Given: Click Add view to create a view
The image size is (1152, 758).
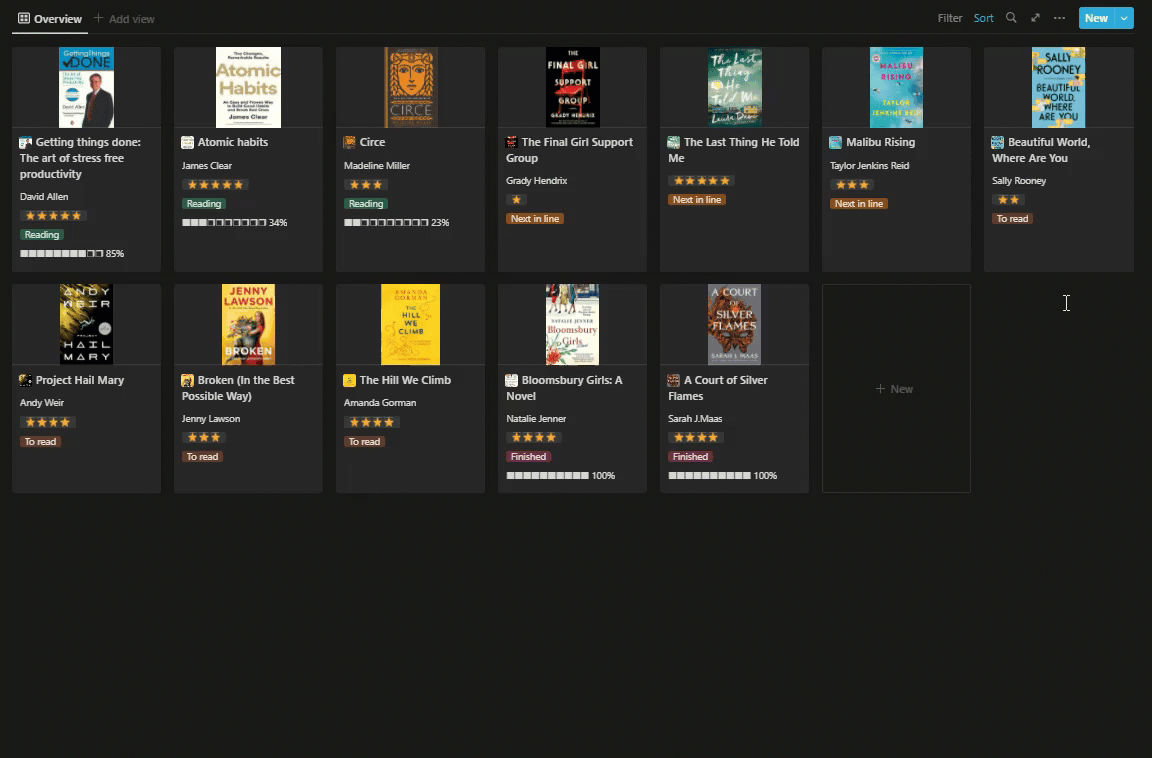Looking at the screenshot, I should pyautogui.click(x=124, y=18).
